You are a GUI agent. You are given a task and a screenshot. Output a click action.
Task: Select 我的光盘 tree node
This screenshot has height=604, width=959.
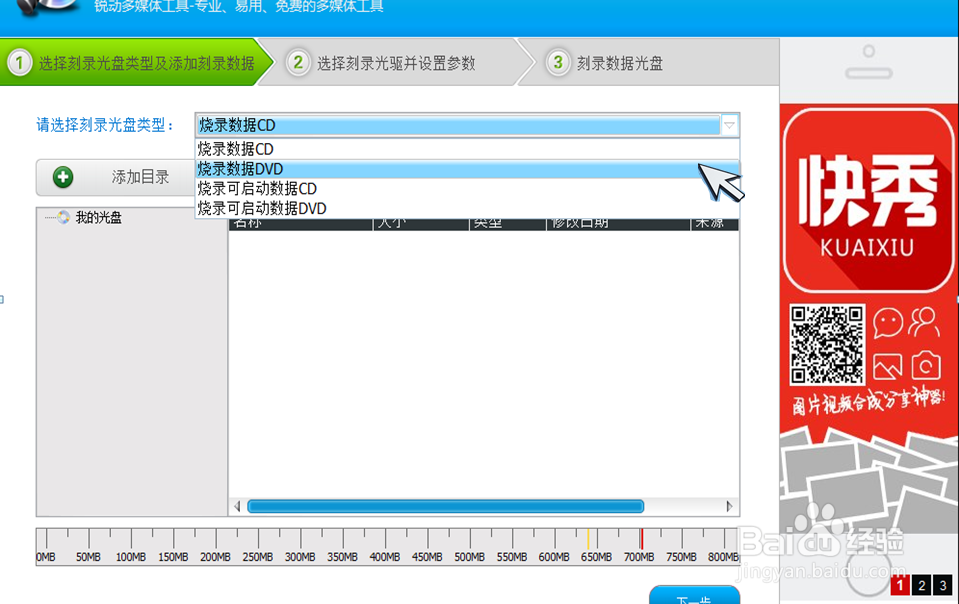[98, 218]
